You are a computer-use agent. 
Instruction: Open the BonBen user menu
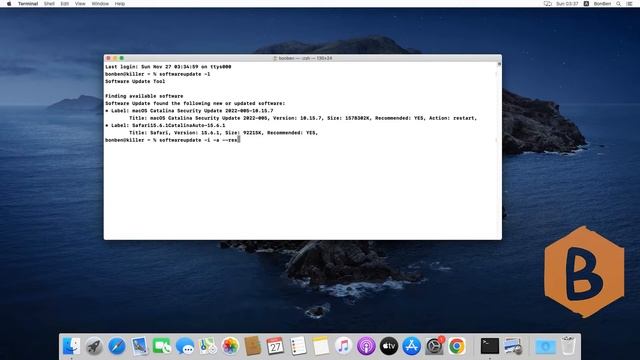coord(602,4)
